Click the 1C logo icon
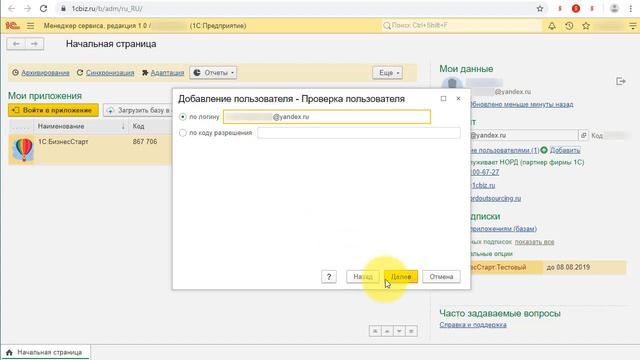The width and height of the screenshot is (640, 360). click(x=12, y=26)
